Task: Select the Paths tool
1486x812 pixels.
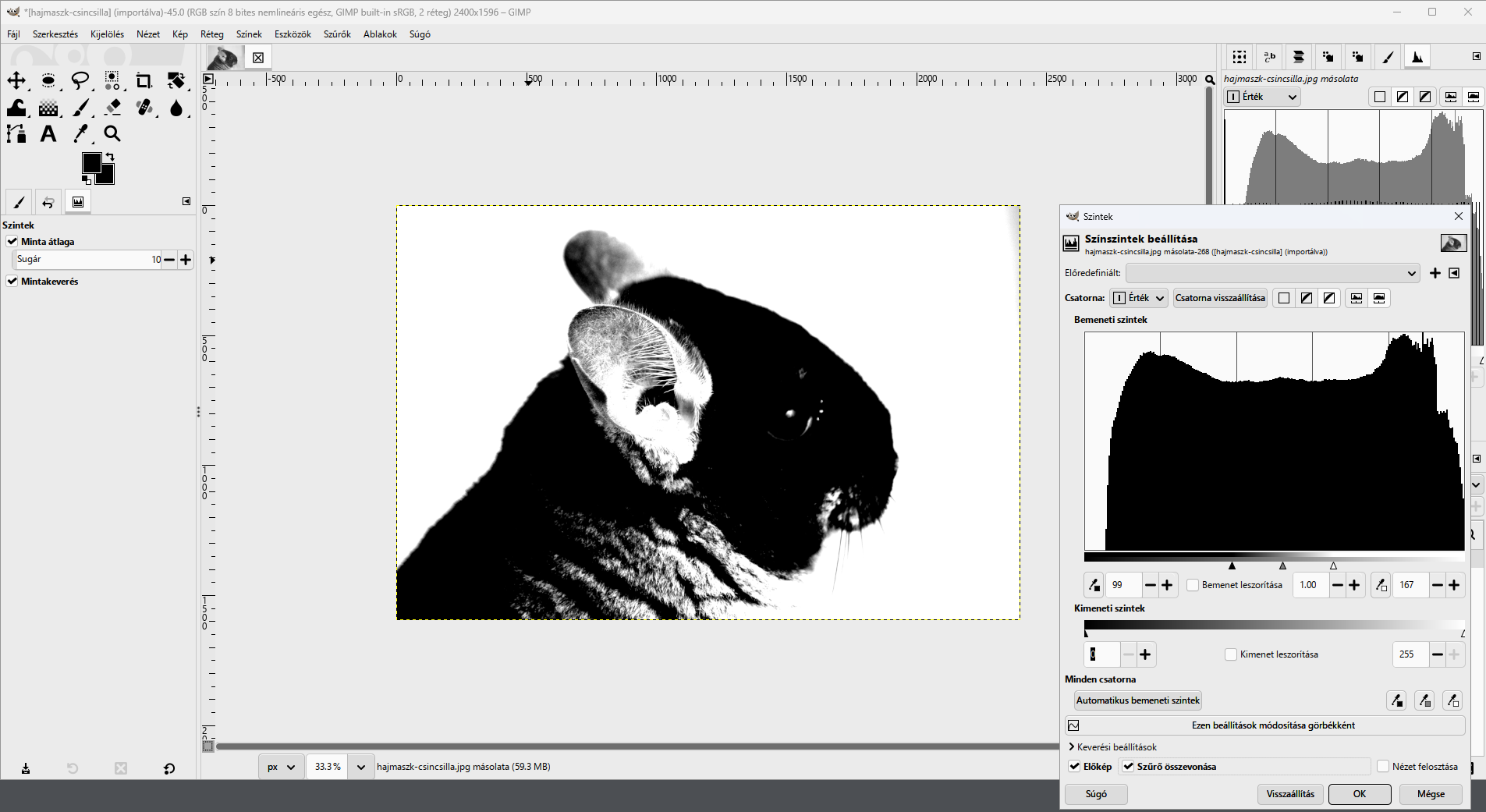Action: coord(16,133)
